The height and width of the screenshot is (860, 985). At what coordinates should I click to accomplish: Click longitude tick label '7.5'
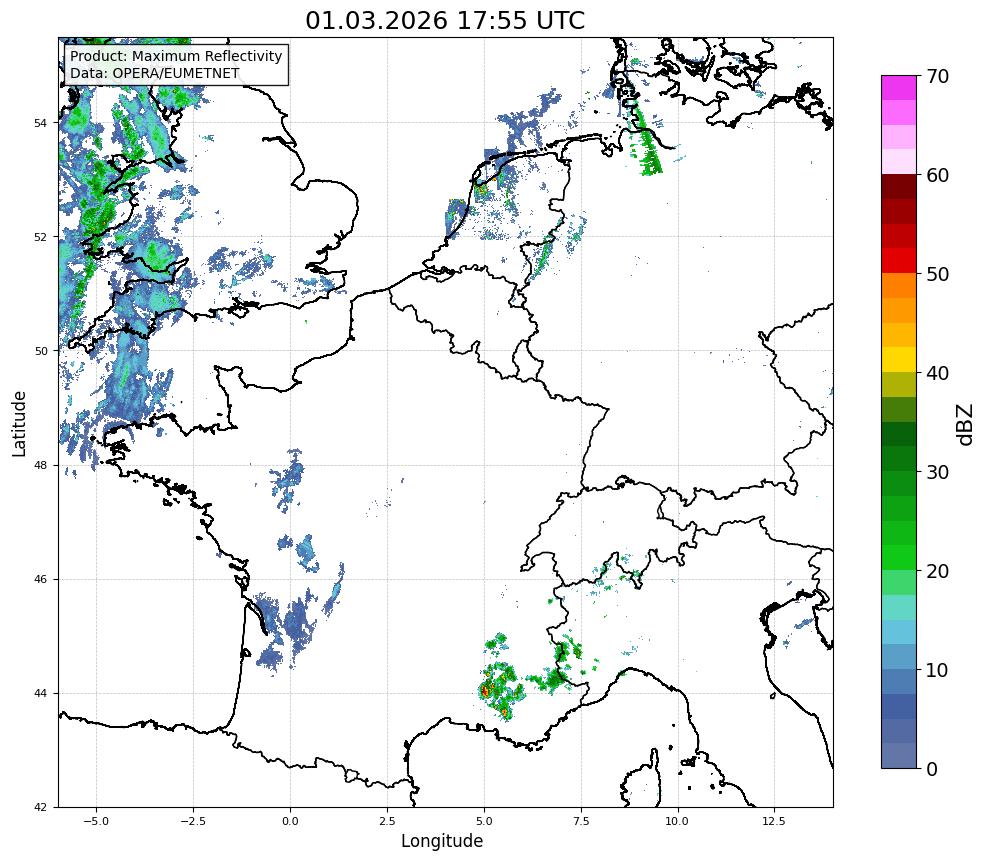[x=581, y=821]
